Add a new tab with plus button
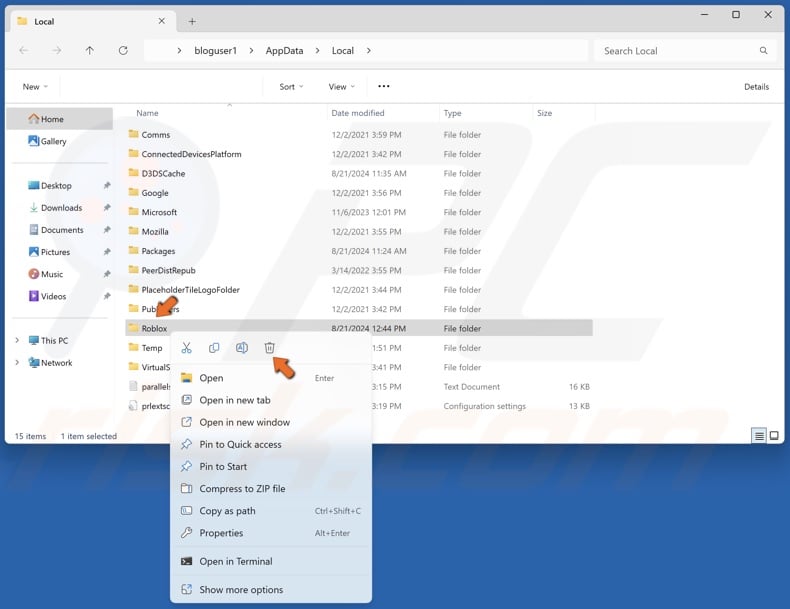The image size is (790, 609). [x=192, y=21]
